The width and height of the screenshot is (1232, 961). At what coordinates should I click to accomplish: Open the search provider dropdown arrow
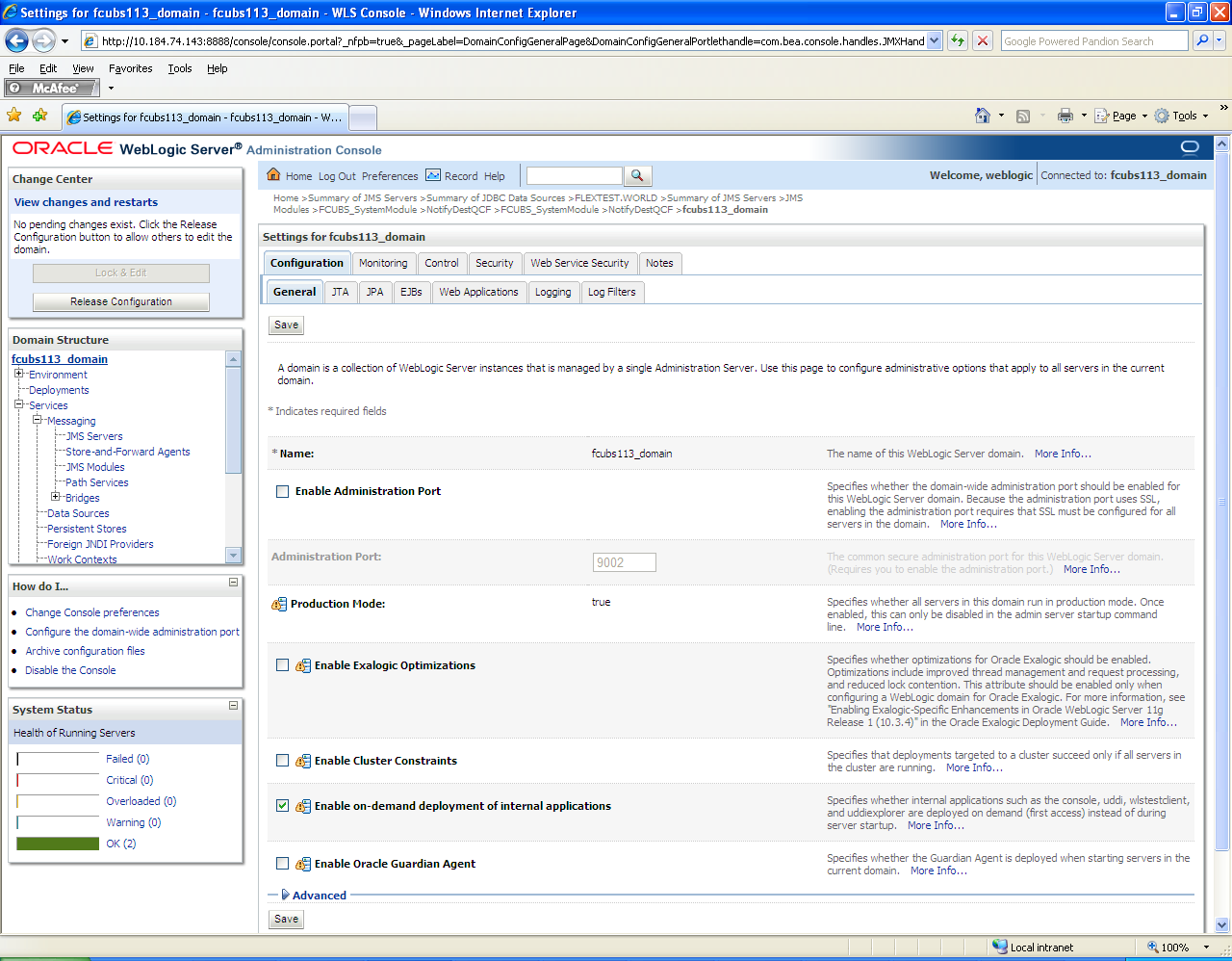pyautogui.click(x=1219, y=40)
